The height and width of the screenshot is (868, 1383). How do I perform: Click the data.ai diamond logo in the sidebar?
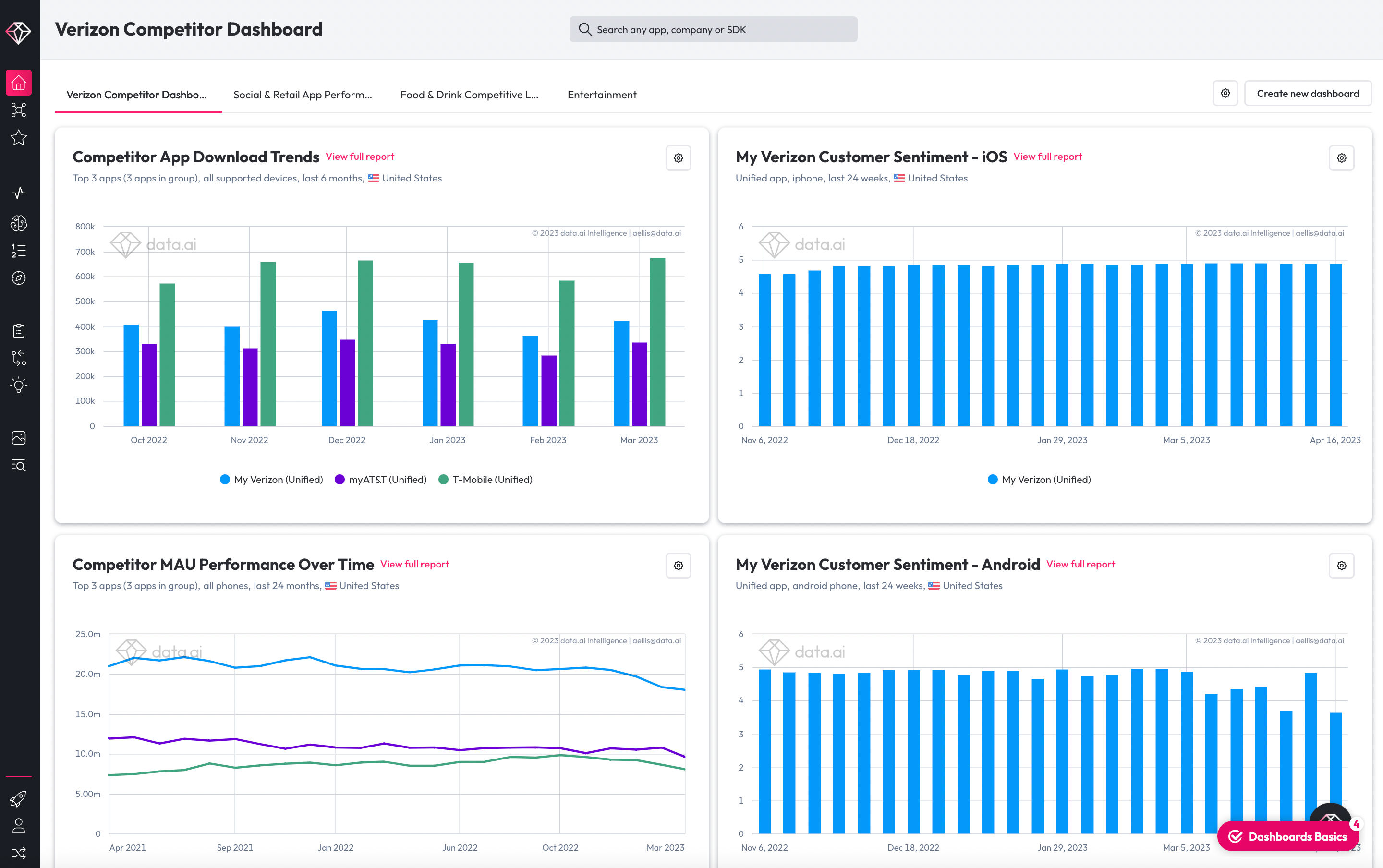click(18, 33)
